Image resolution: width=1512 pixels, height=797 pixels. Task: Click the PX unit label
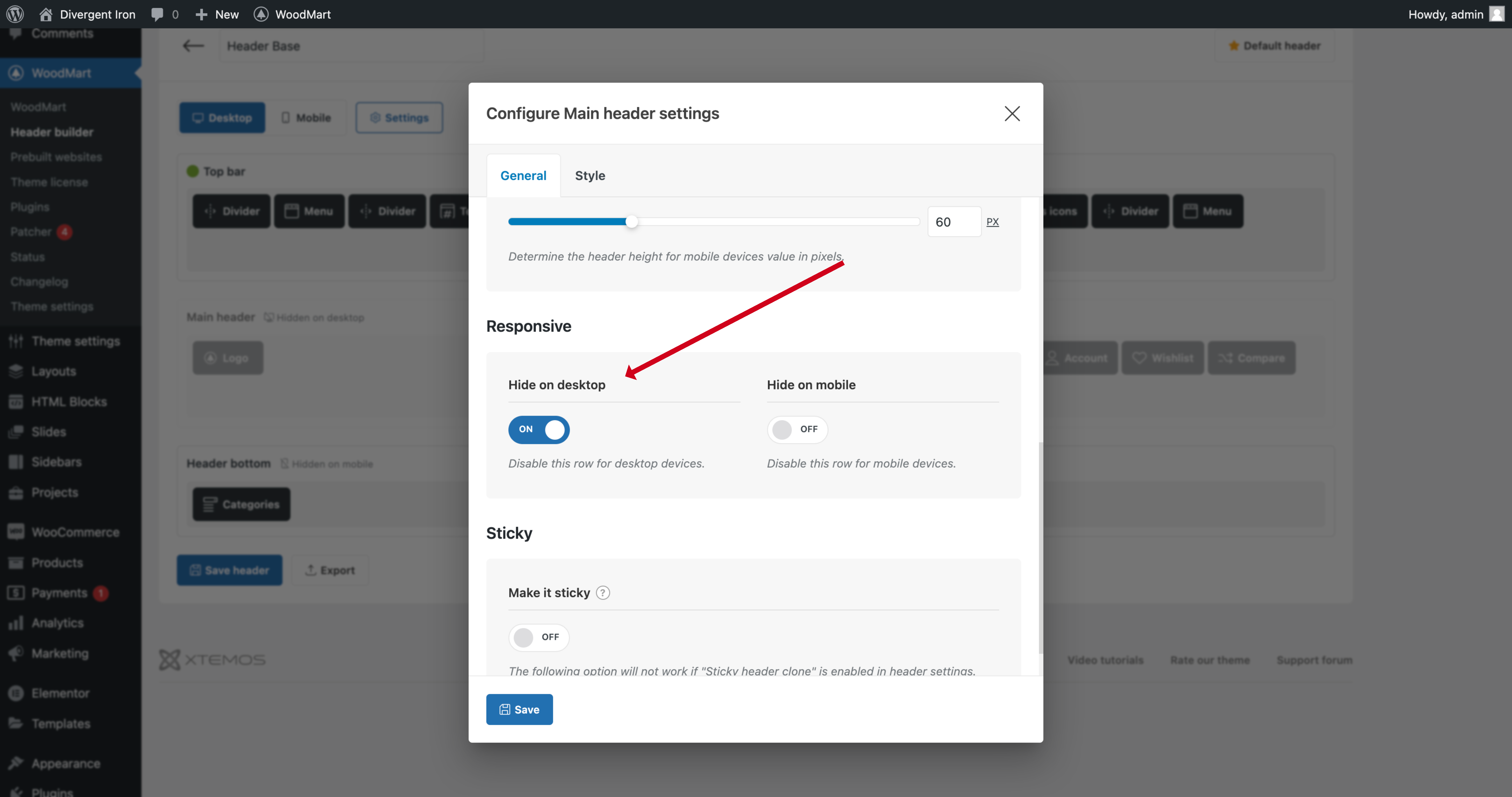[993, 222]
